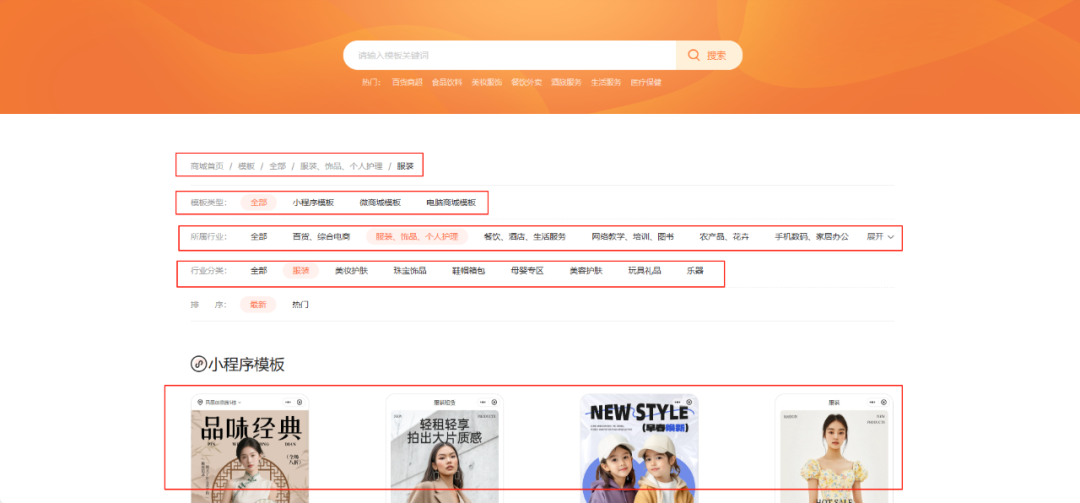Select 美容护肤 category filter

click(x=586, y=271)
